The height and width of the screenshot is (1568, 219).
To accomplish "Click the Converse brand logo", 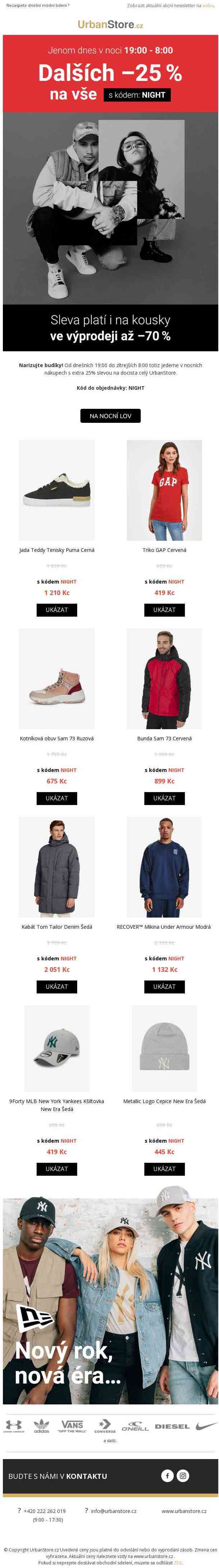I will click(x=104, y=1427).
